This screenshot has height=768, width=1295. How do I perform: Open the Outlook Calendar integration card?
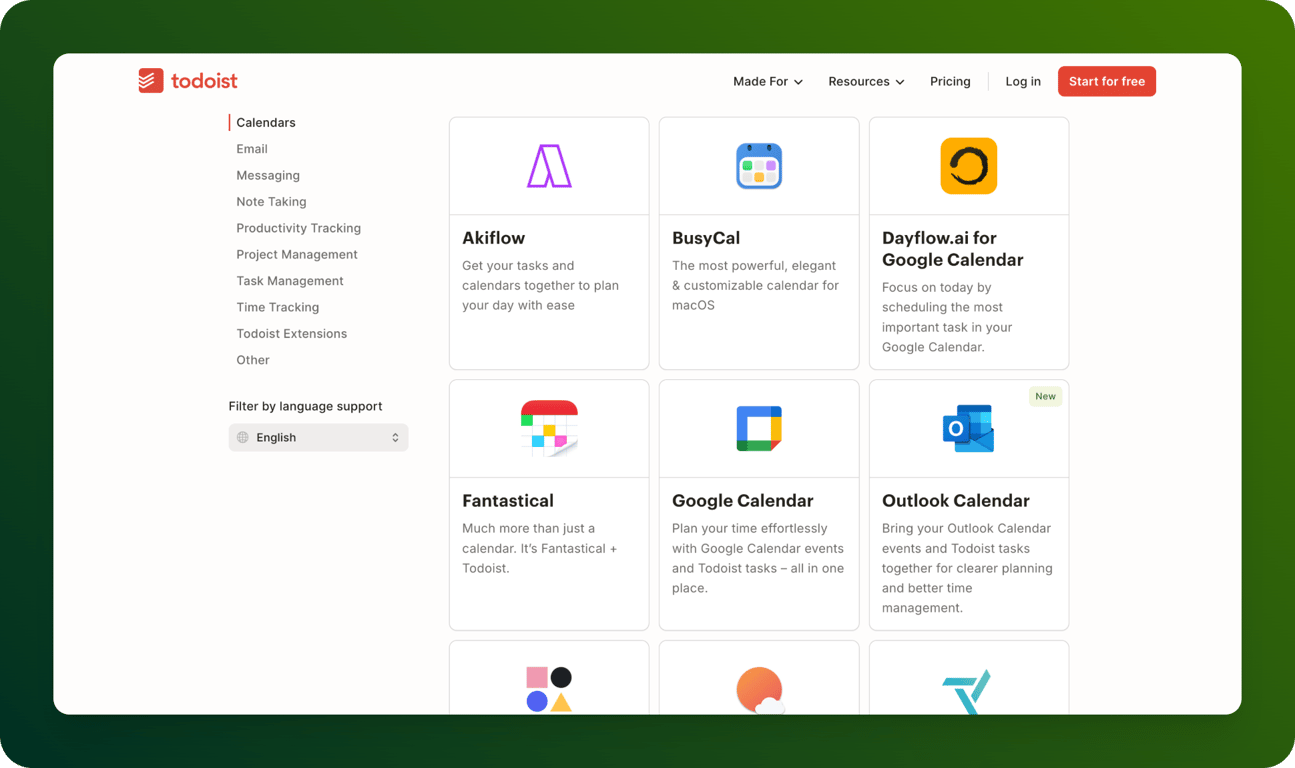[x=968, y=505]
